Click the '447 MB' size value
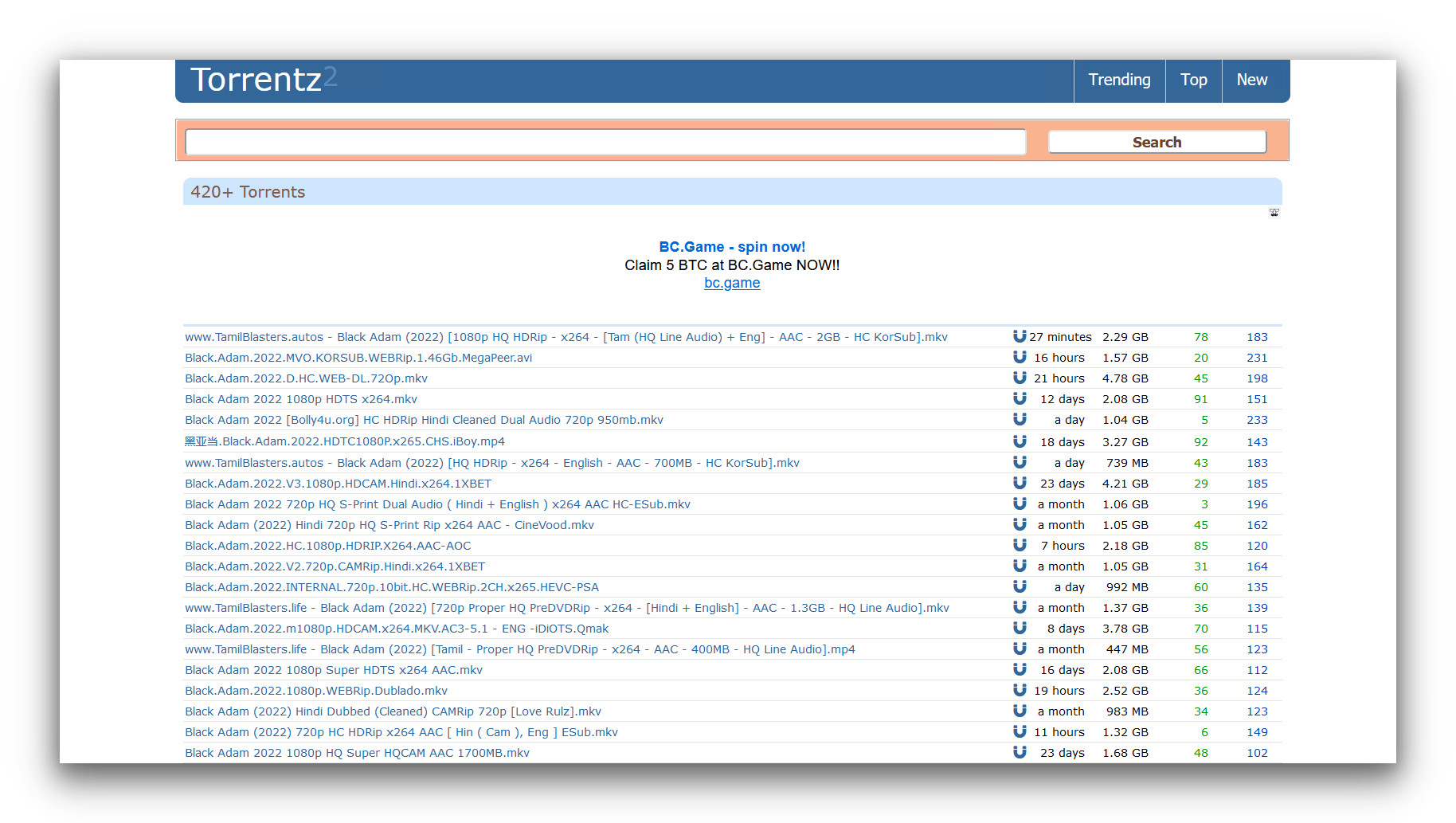The height and width of the screenshot is (823, 1456). [x=1127, y=649]
